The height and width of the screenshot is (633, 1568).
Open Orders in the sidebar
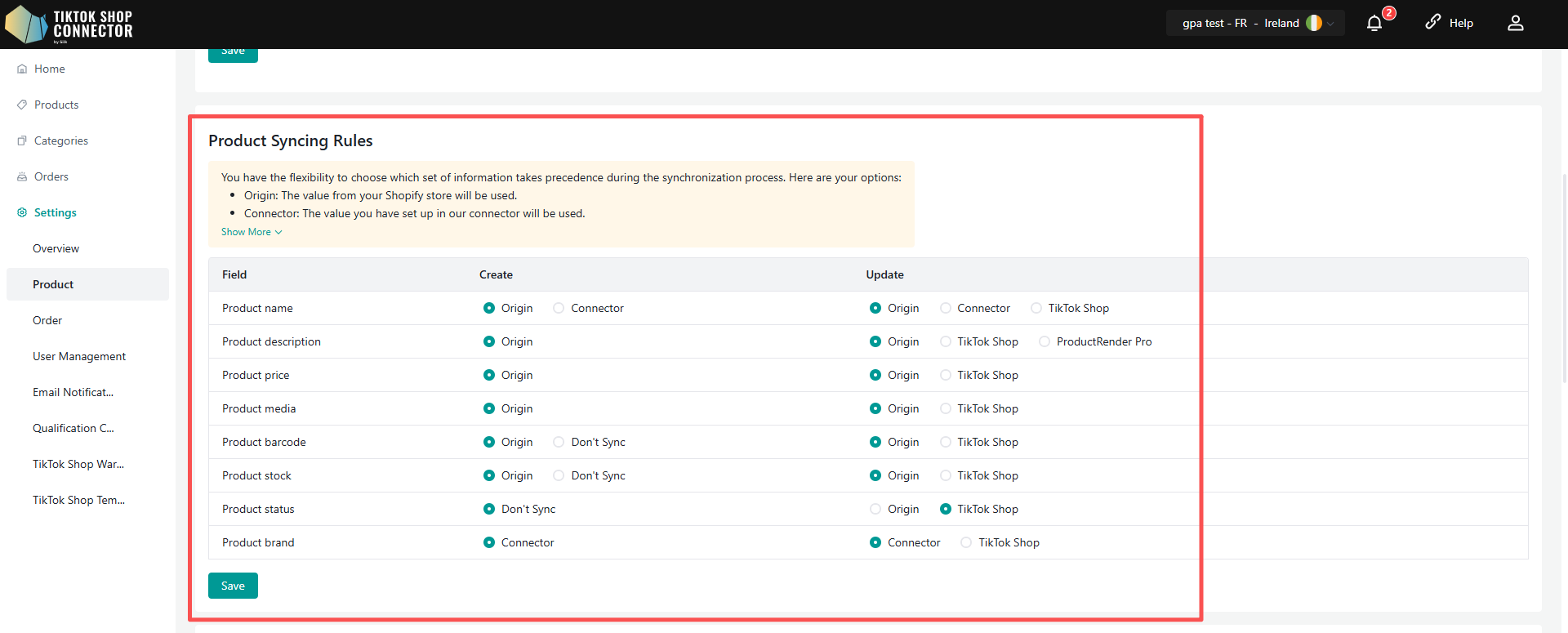(51, 176)
